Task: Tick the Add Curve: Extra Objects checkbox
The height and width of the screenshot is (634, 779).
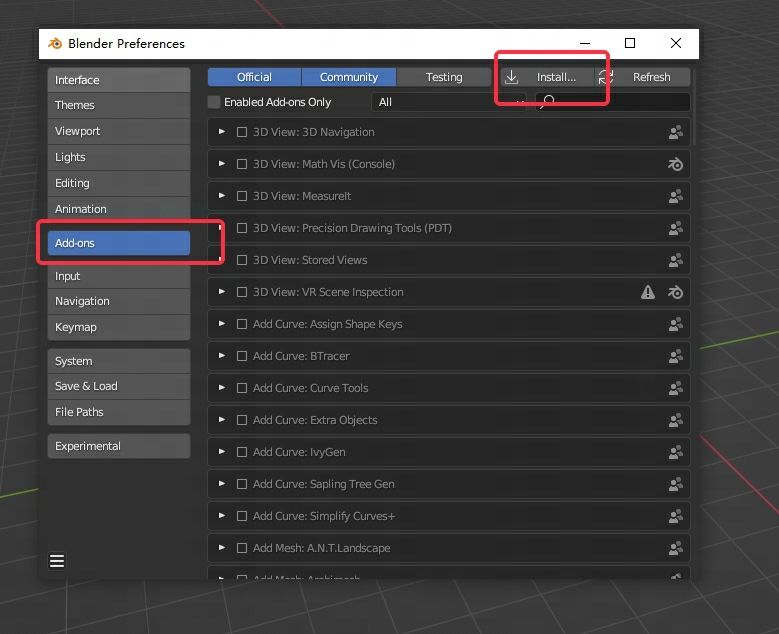Action: tap(242, 420)
